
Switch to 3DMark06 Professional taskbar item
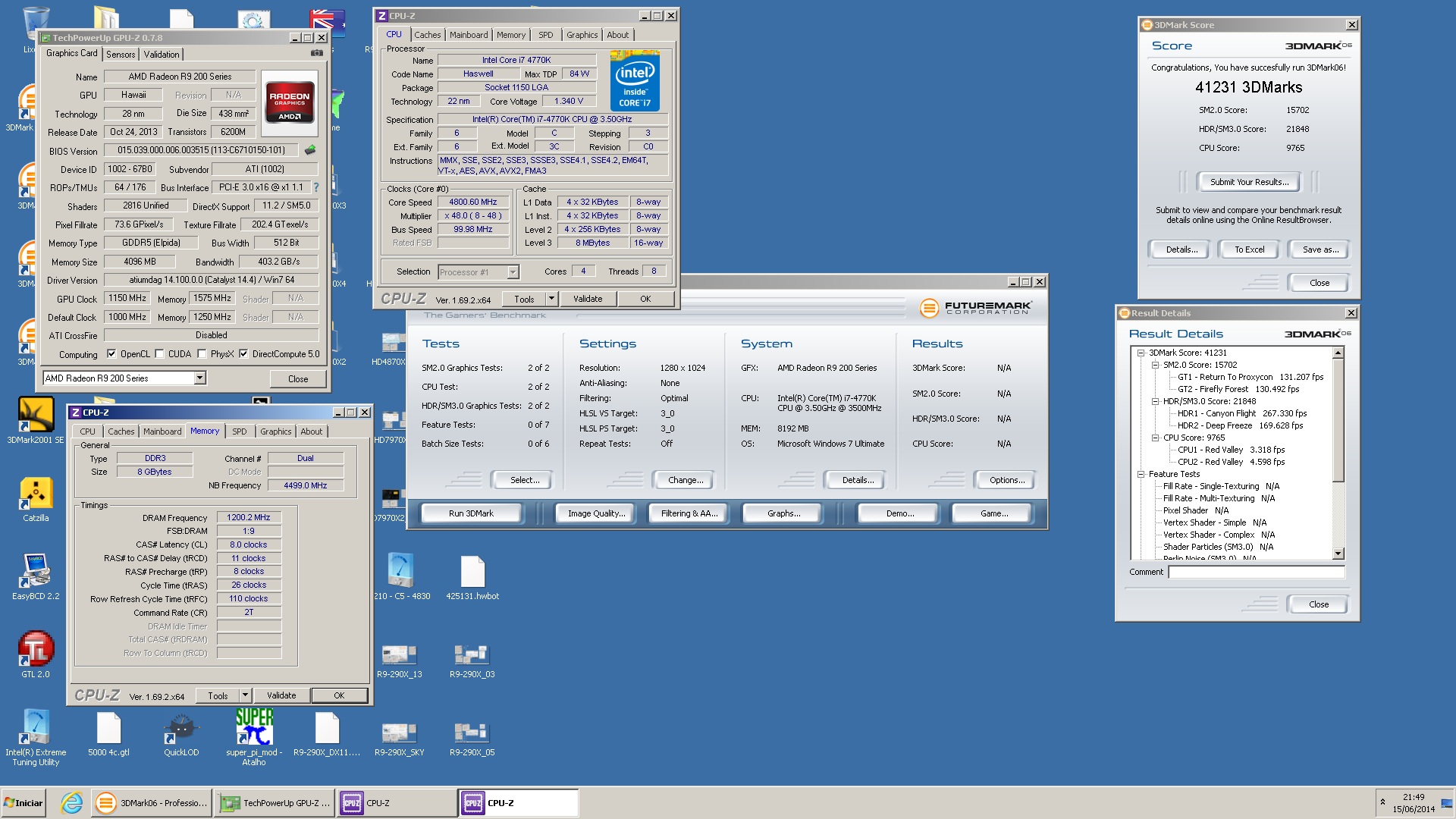click(x=151, y=802)
